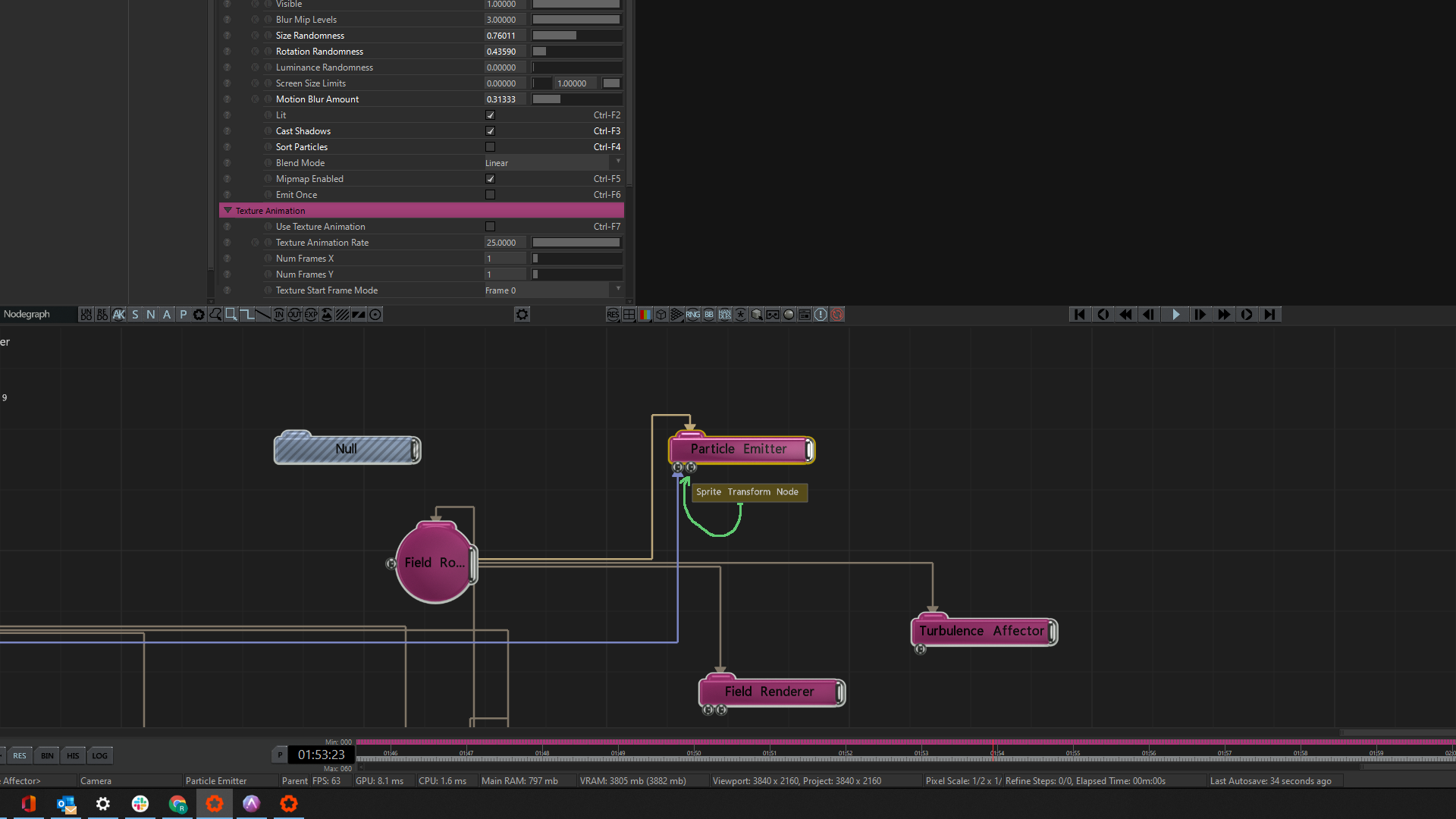Jump to the timeline start

[x=1079, y=315]
